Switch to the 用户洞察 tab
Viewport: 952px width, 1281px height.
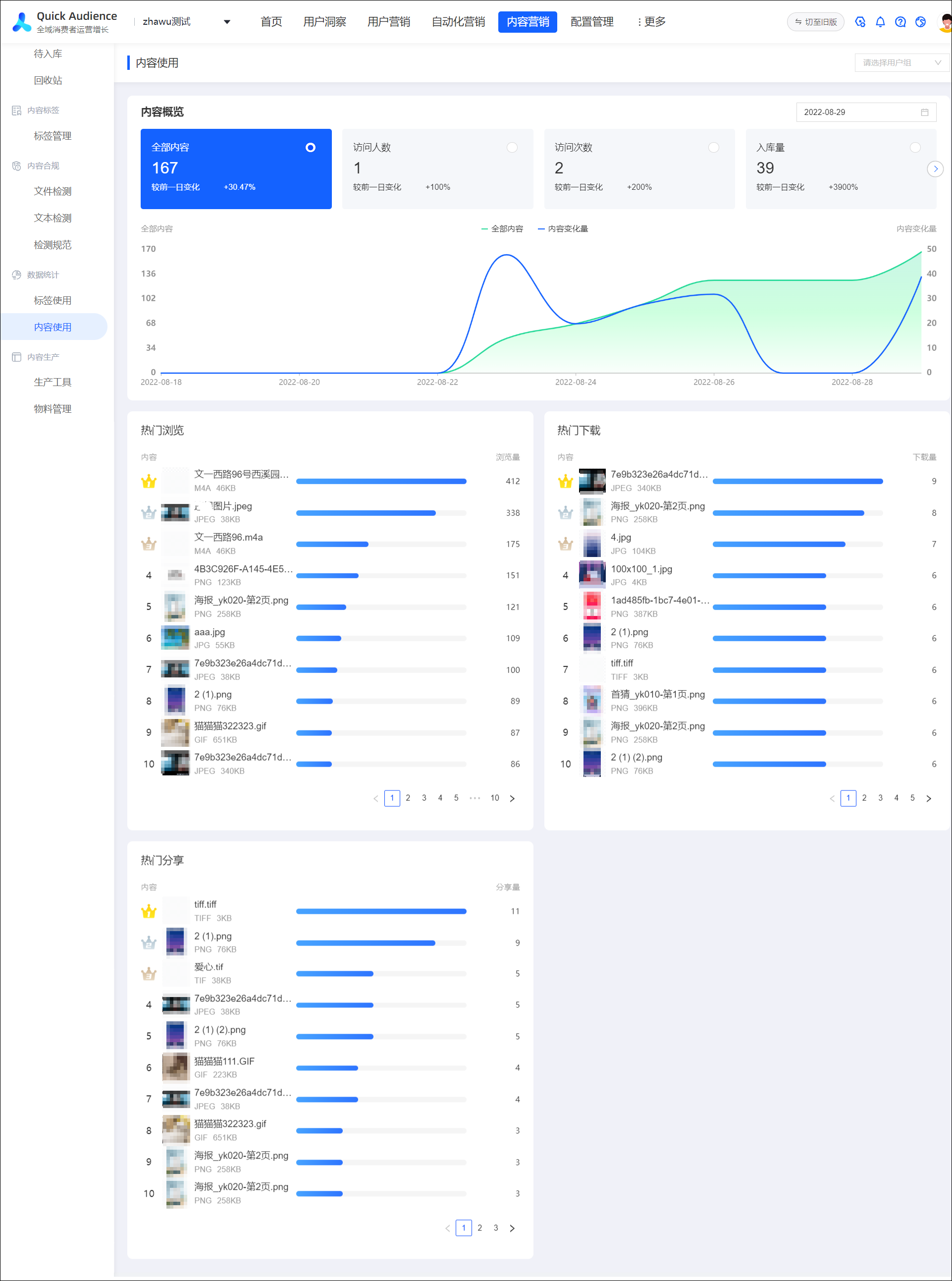[324, 22]
